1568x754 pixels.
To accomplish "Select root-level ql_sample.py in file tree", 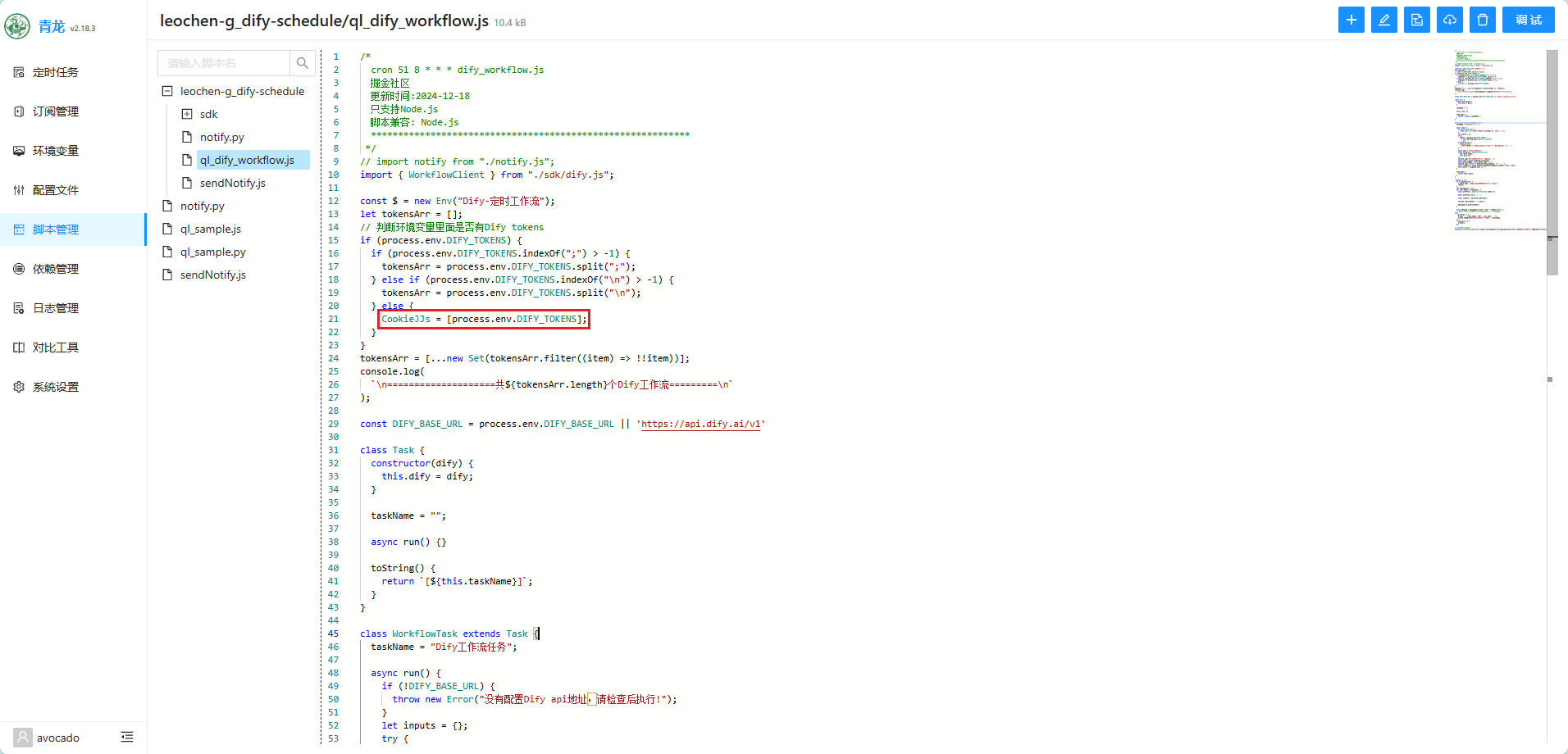I will tap(212, 252).
